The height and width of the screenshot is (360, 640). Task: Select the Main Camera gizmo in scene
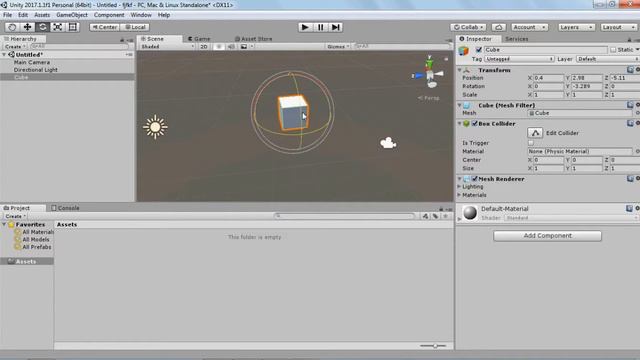click(388, 143)
